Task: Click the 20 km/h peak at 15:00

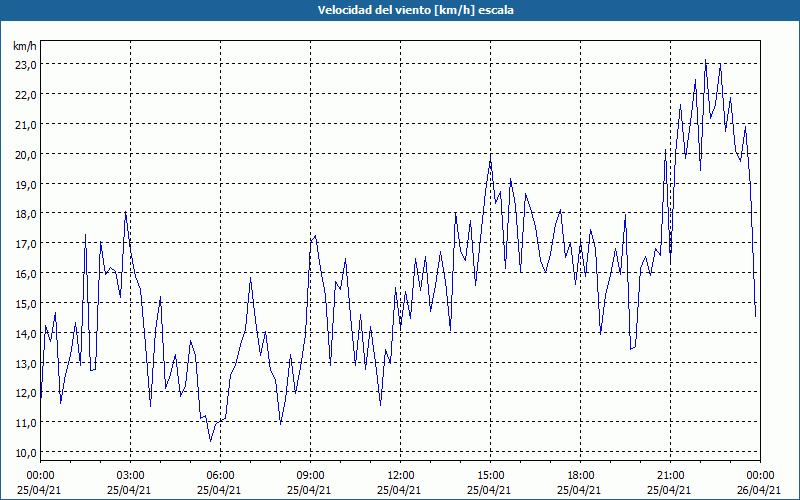Action: pos(490,159)
